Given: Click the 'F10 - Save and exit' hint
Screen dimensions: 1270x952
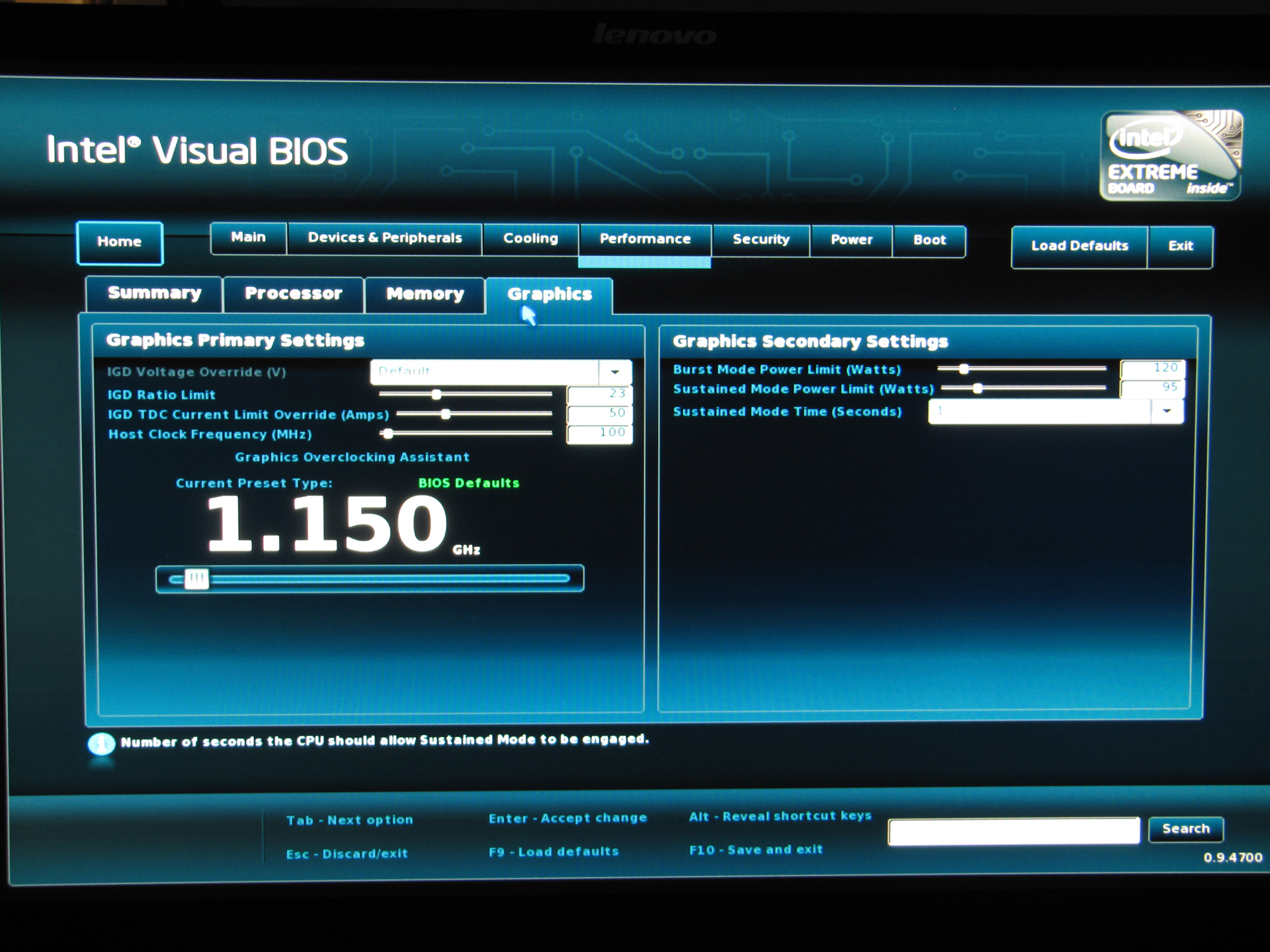Looking at the screenshot, I should 756,850.
